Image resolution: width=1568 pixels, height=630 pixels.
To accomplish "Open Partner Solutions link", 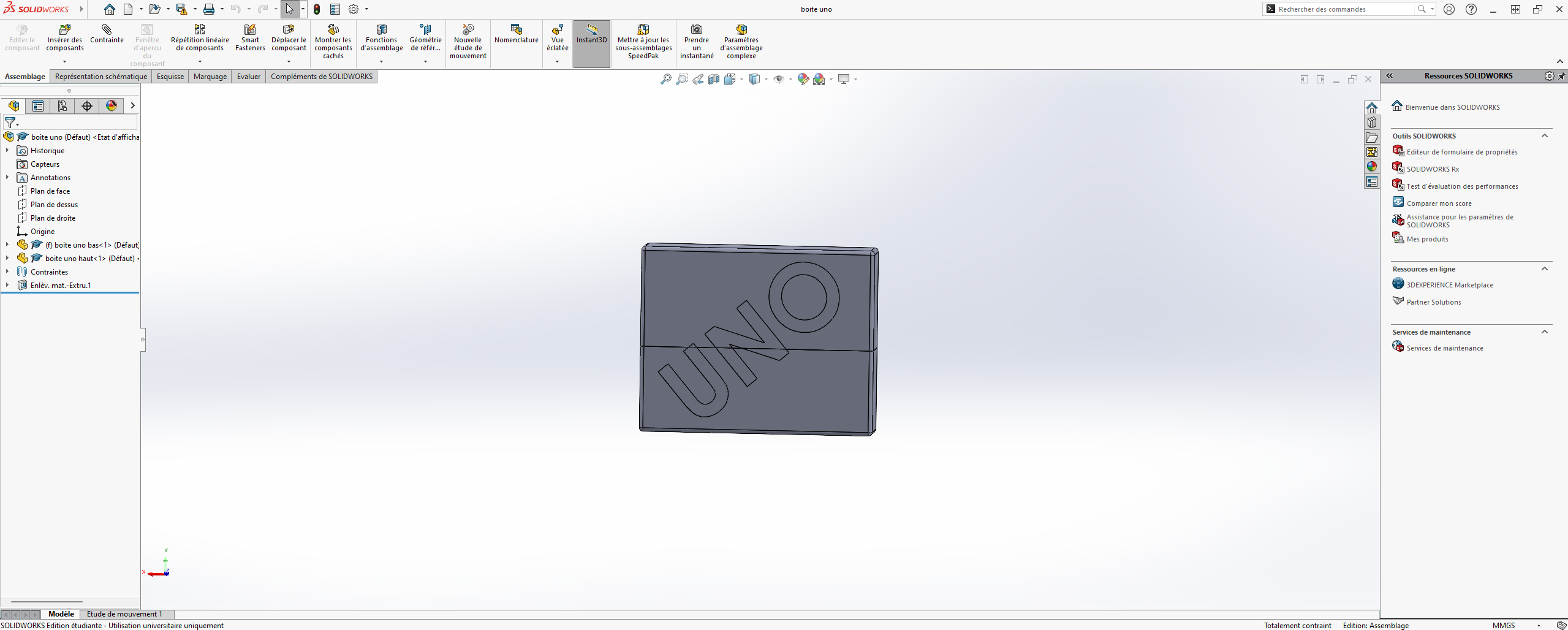I will click(1434, 302).
